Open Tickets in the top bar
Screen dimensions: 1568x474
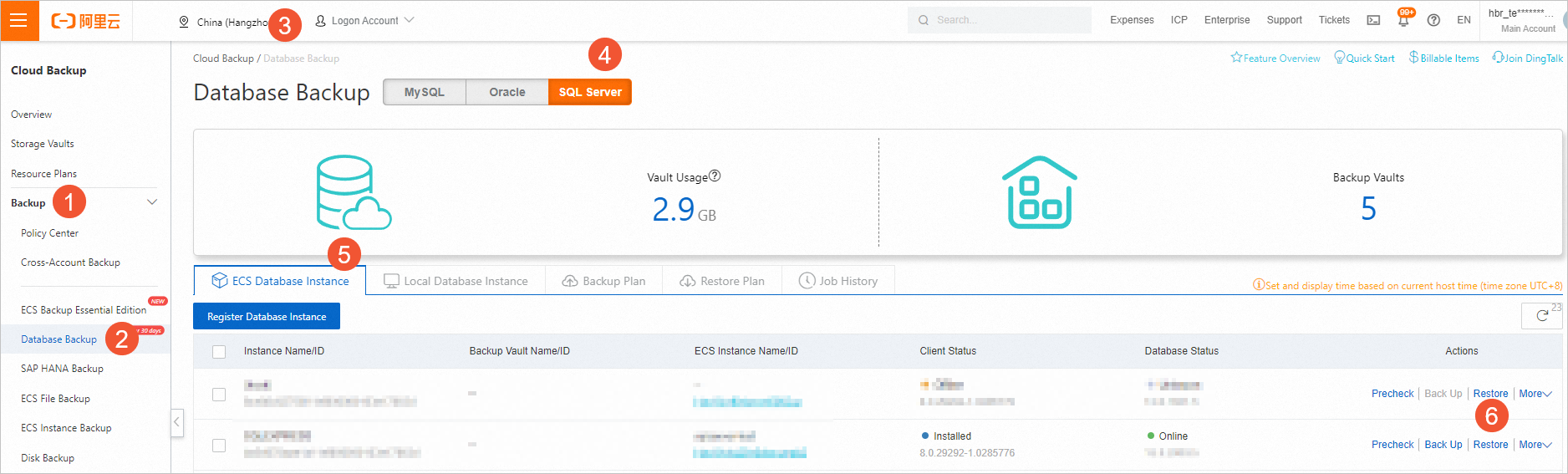tap(1334, 20)
